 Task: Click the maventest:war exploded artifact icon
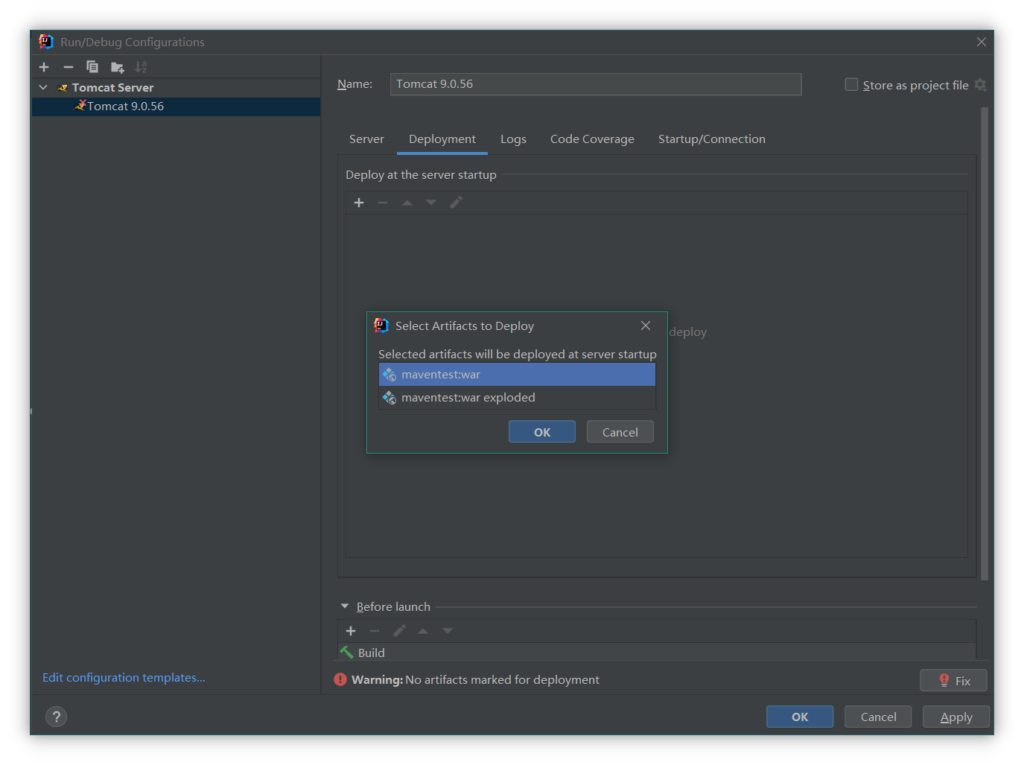[x=389, y=397]
